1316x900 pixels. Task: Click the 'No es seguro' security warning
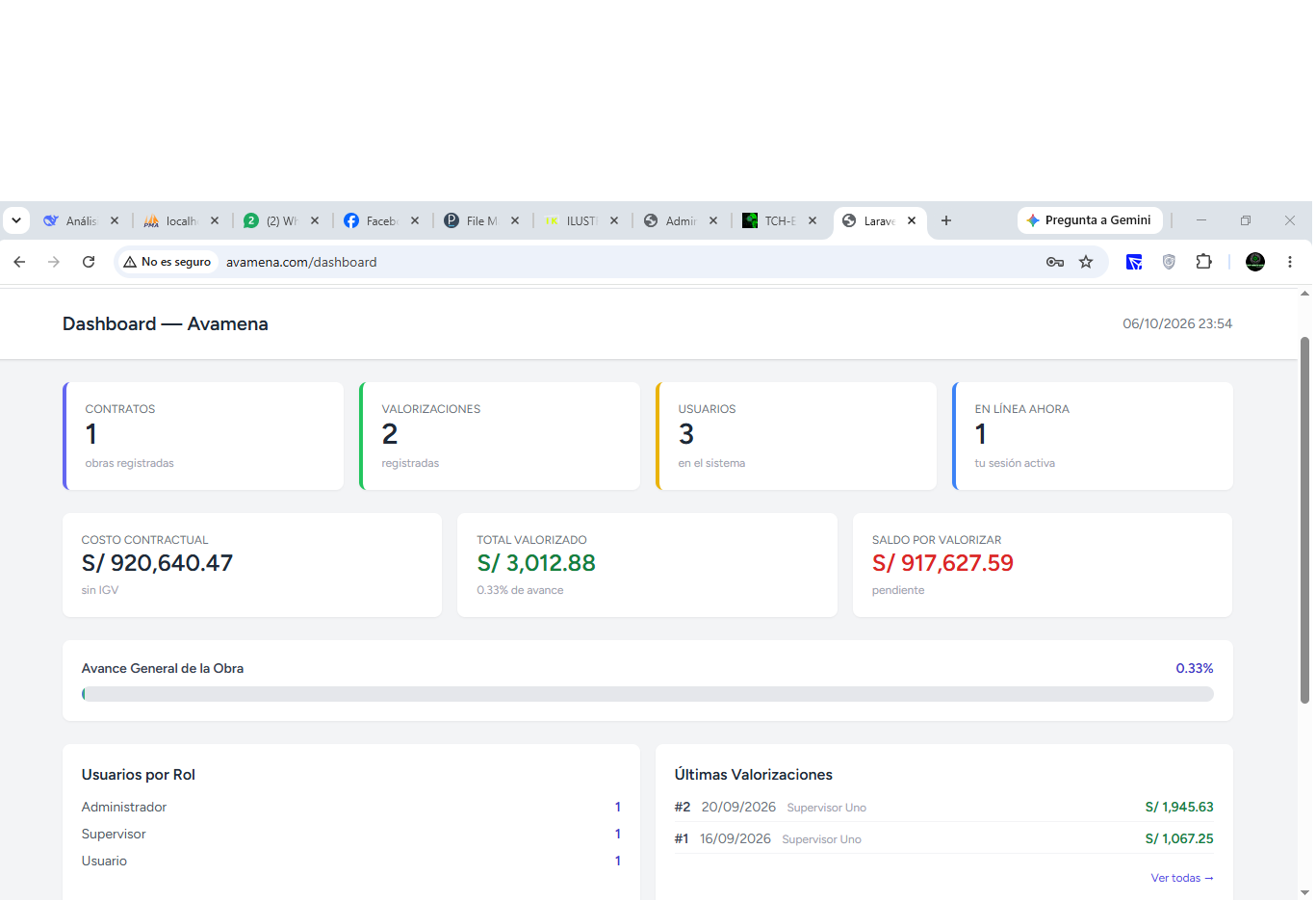[x=168, y=262]
